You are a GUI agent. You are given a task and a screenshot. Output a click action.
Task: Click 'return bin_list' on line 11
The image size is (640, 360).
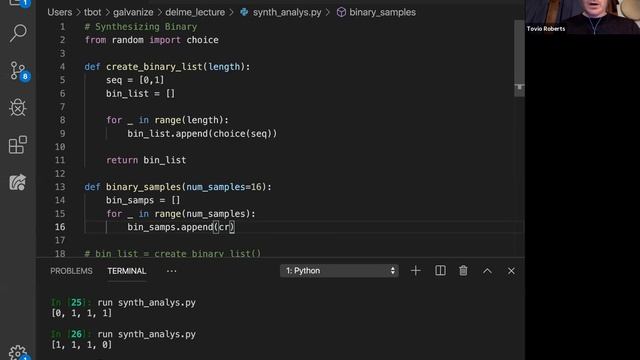click(146, 160)
